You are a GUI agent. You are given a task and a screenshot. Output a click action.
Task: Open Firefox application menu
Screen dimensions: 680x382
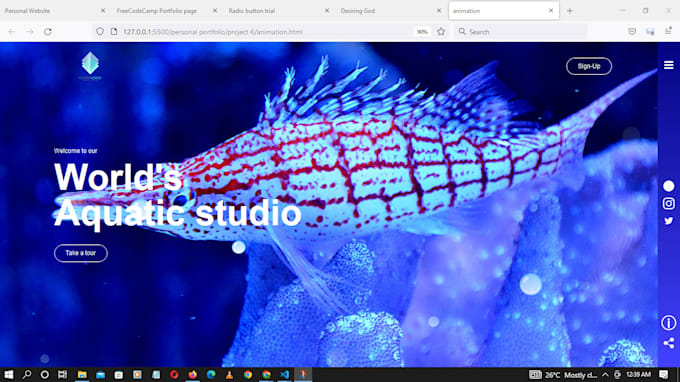[x=668, y=32]
